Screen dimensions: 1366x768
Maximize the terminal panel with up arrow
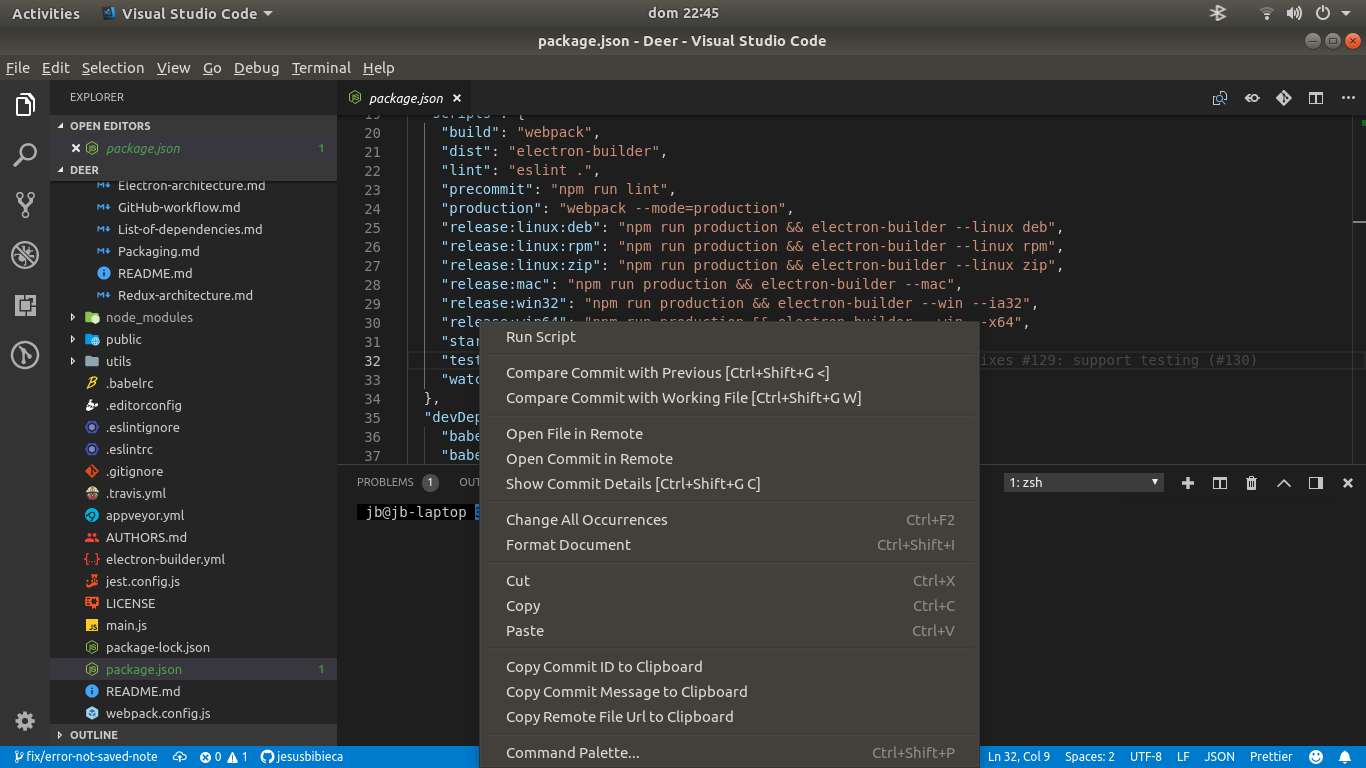(x=1284, y=483)
